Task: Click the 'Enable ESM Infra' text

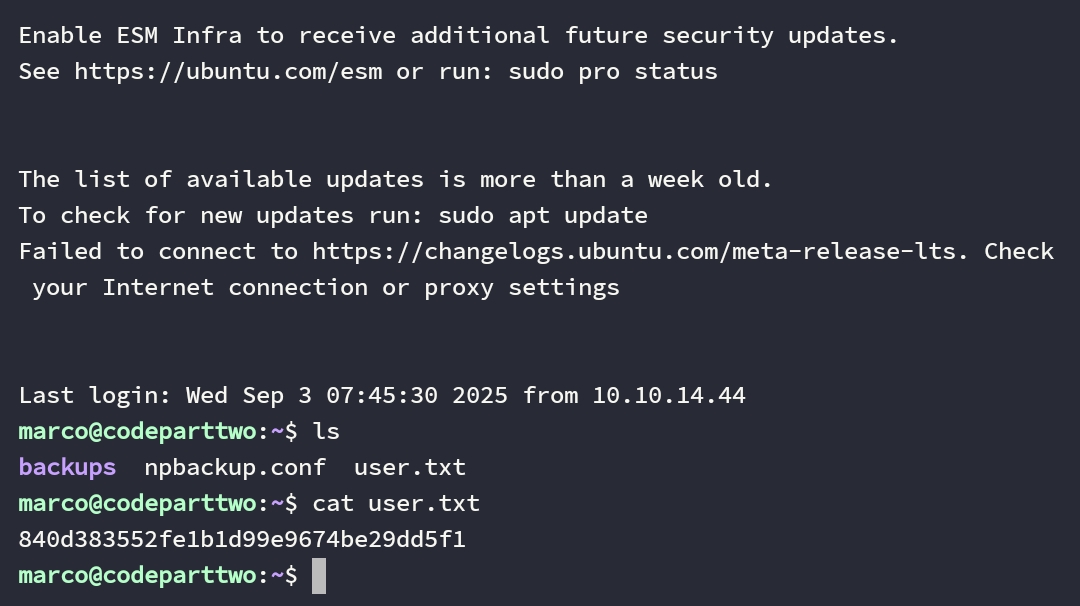Action: 130,36
